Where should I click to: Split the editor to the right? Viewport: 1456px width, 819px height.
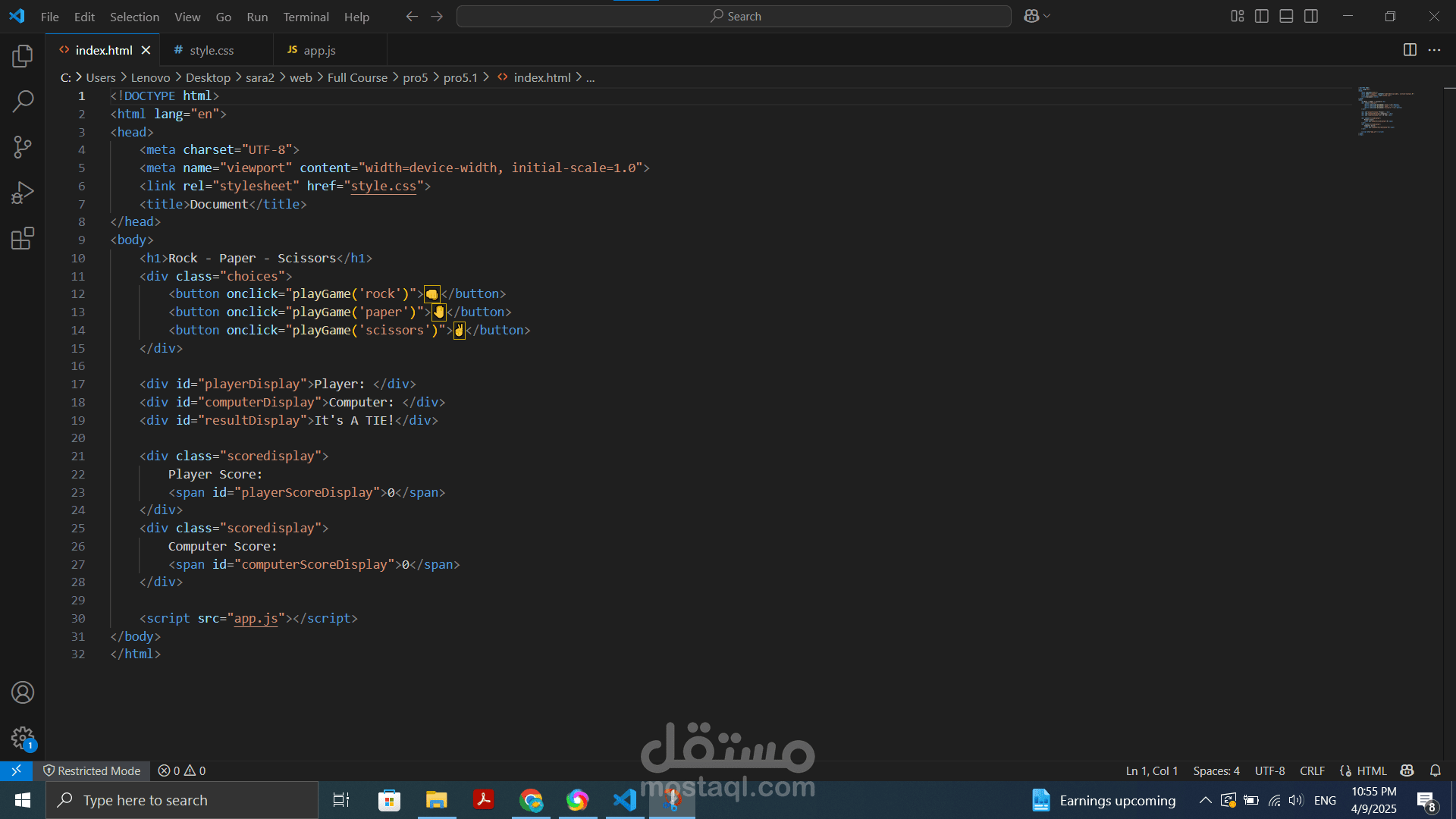1410,50
